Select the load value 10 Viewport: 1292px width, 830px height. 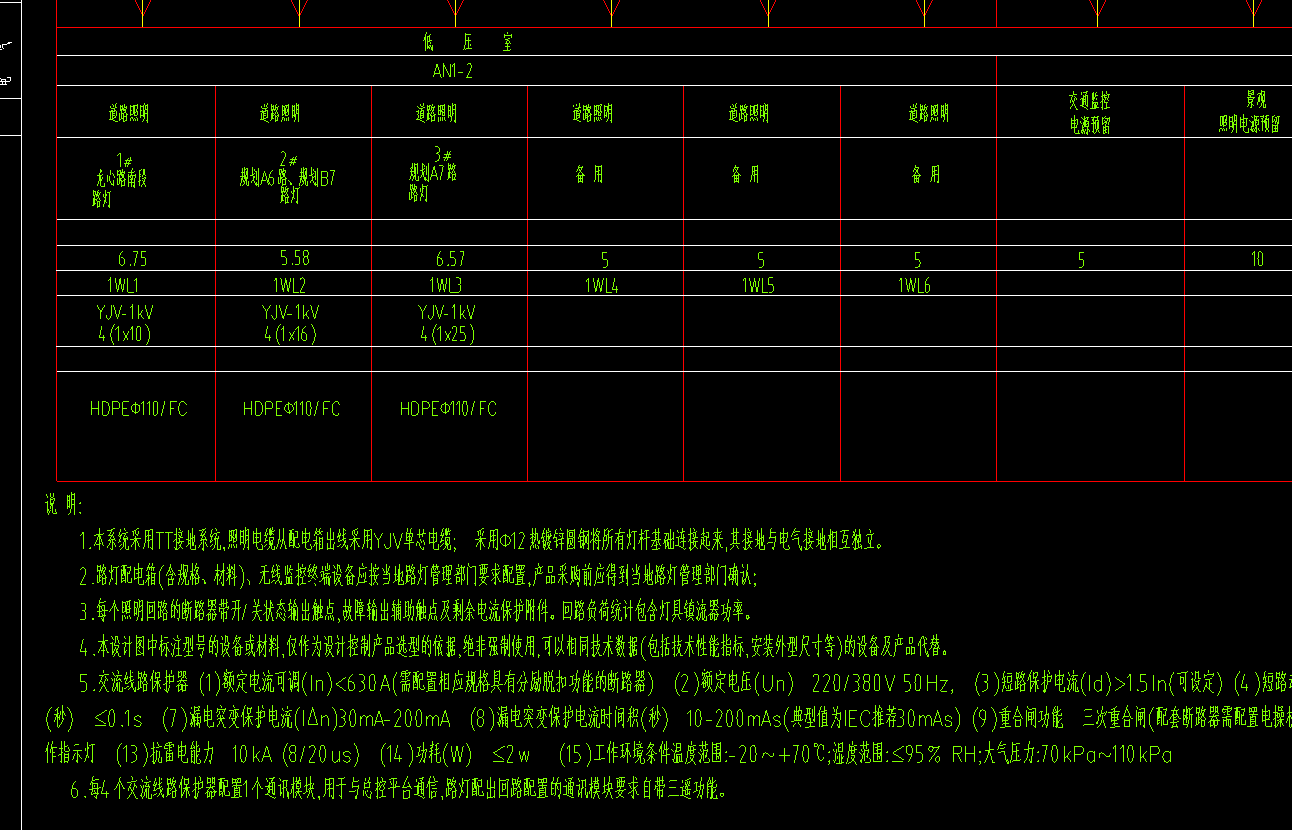[1257, 259]
